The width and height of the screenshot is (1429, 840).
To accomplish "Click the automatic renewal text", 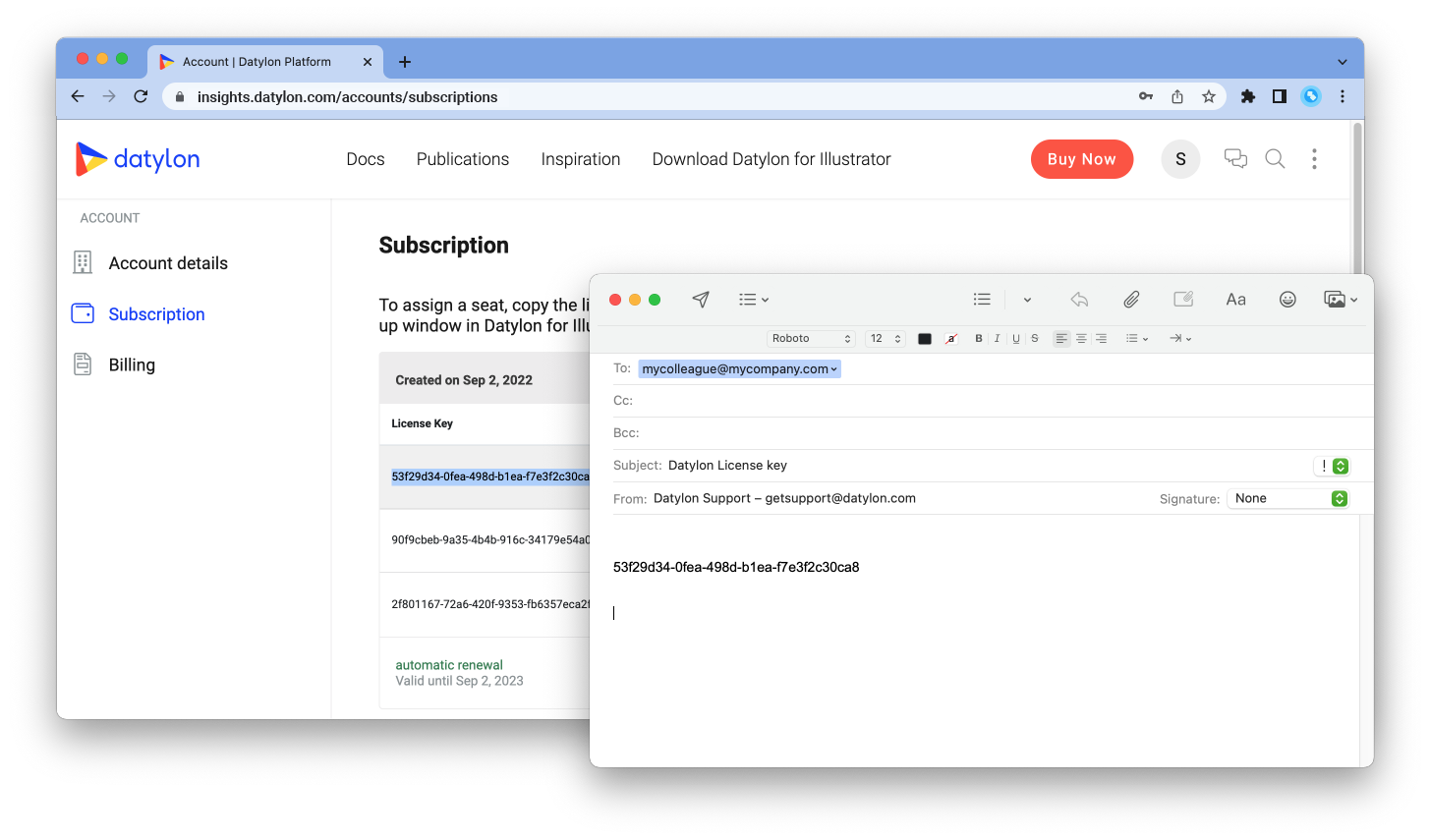I will point(449,665).
